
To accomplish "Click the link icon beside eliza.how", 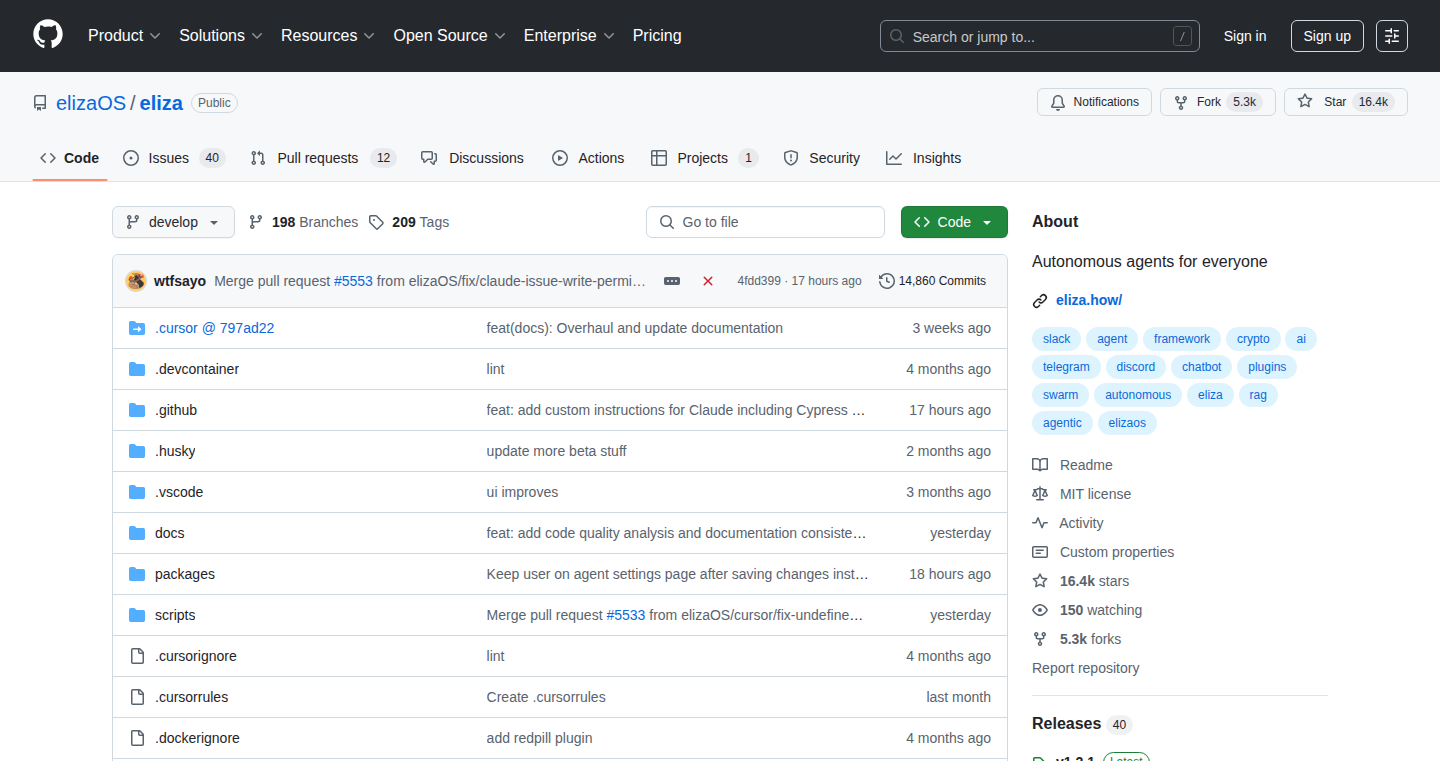I will tap(1040, 300).
